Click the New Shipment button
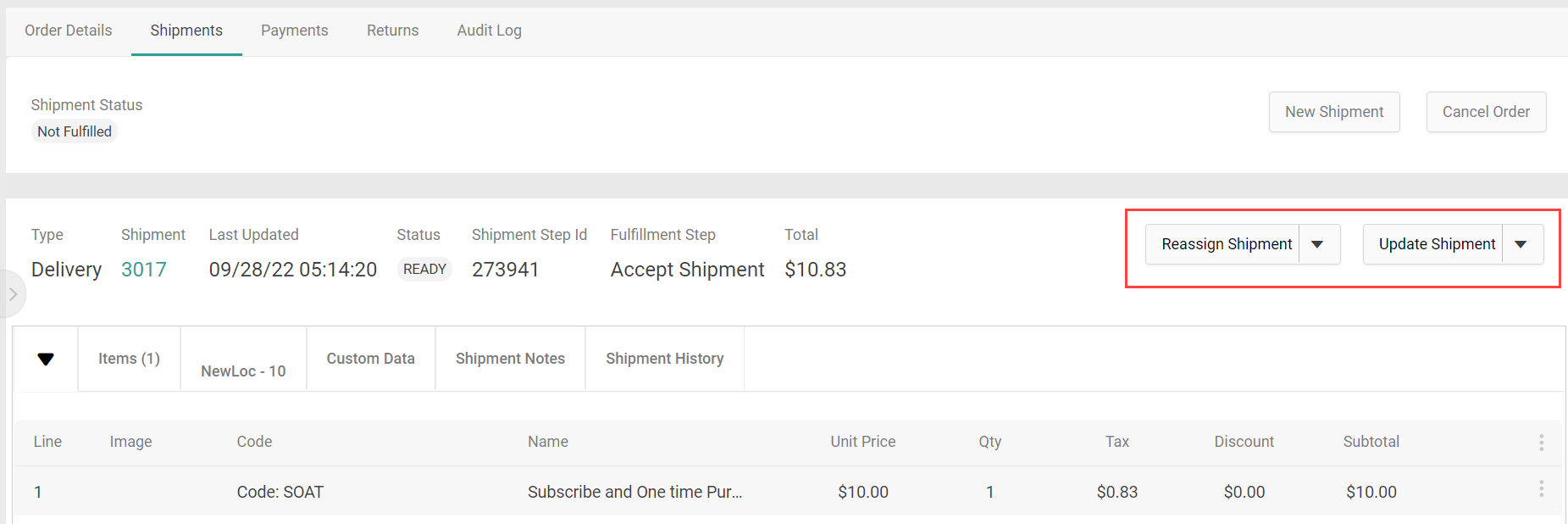This screenshot has height=524, width=1568. pyautogui.click(x=1333, y=112)
